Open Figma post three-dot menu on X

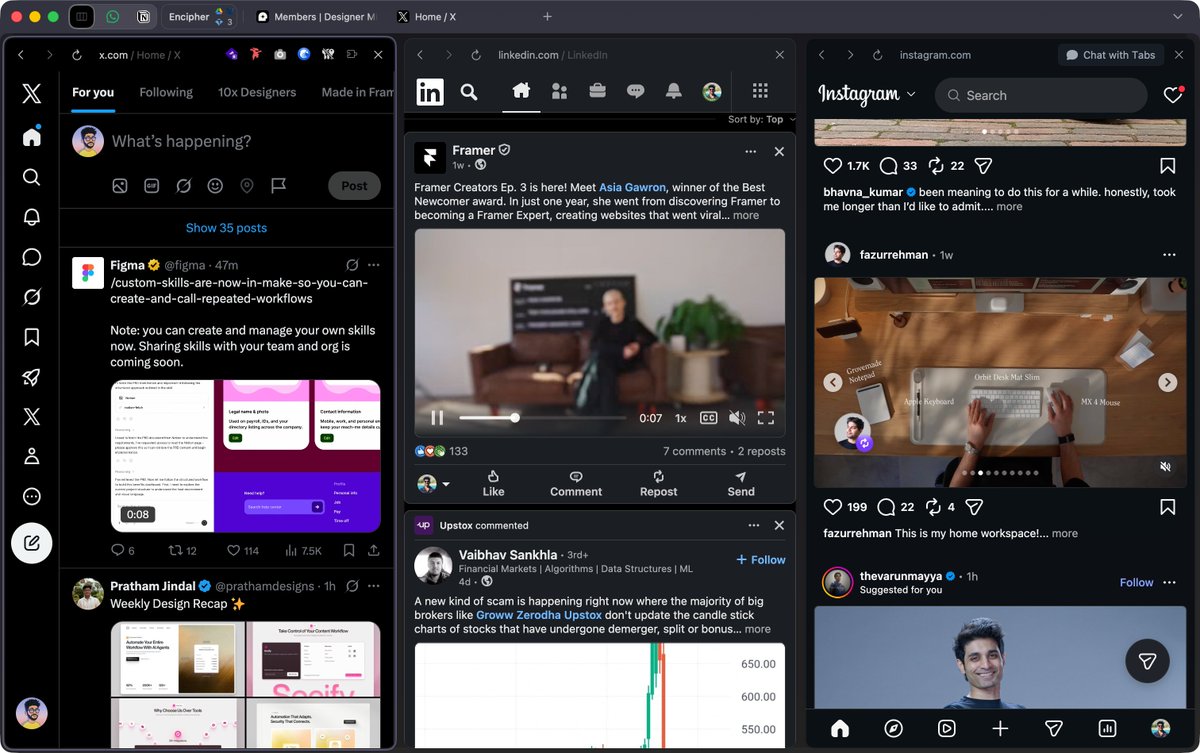(x=374, y=265)
